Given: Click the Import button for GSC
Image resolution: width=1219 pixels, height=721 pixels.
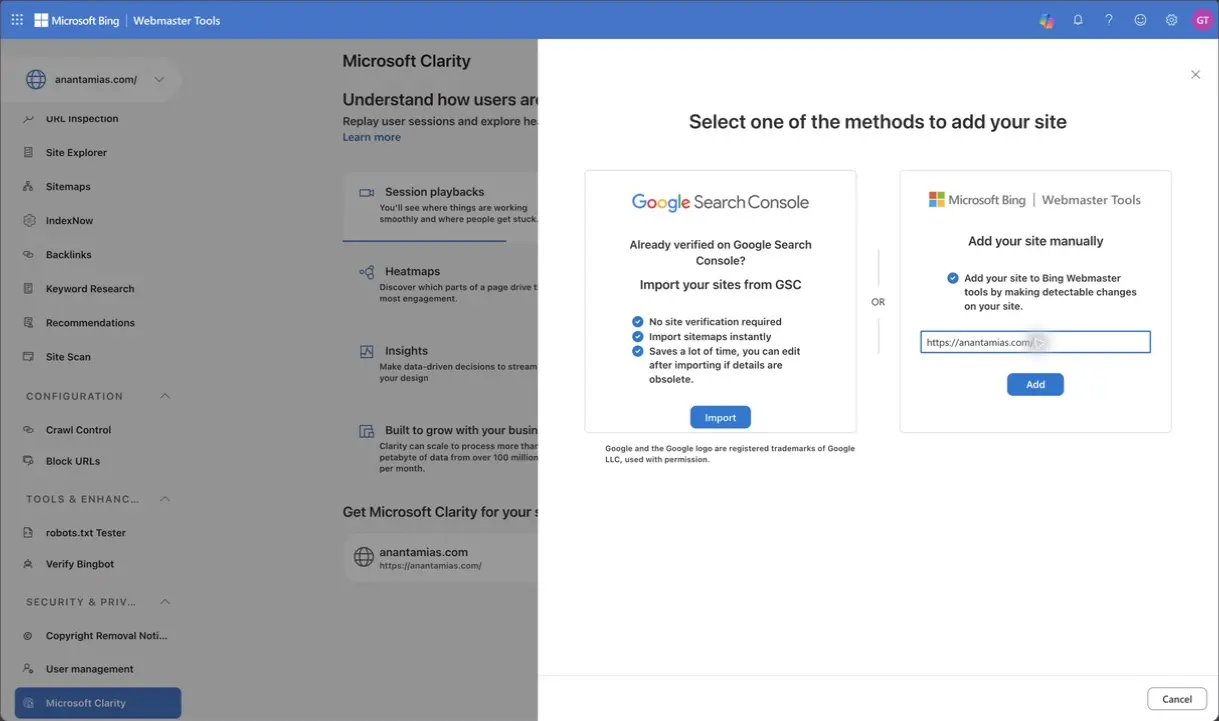Looking at the screenshot, I should 720,417.
